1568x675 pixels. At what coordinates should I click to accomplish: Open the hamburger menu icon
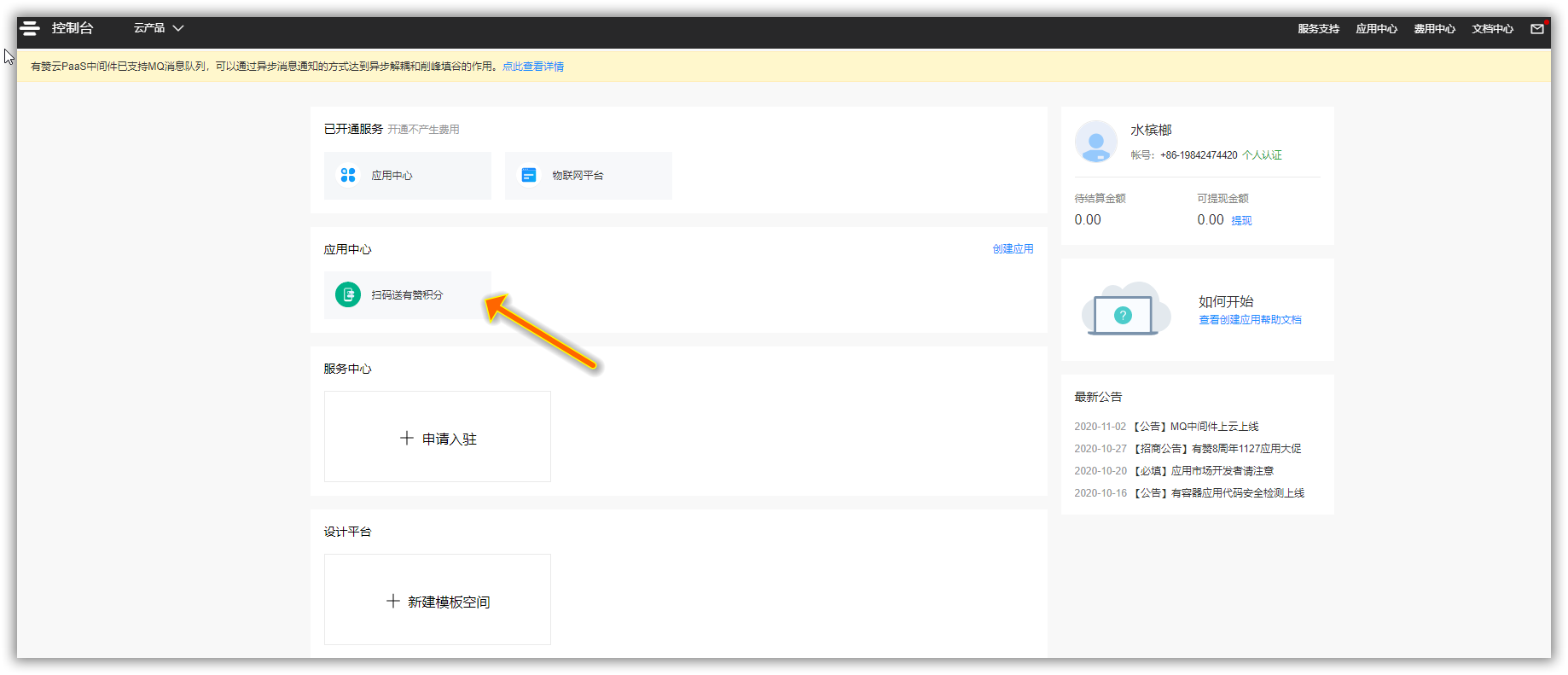point(30,28)
